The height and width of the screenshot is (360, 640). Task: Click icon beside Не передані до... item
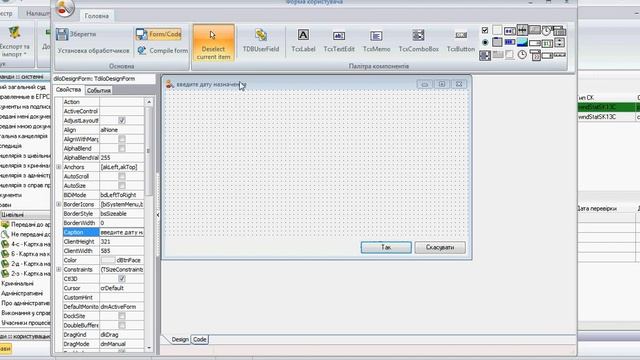tap(5, 234)
